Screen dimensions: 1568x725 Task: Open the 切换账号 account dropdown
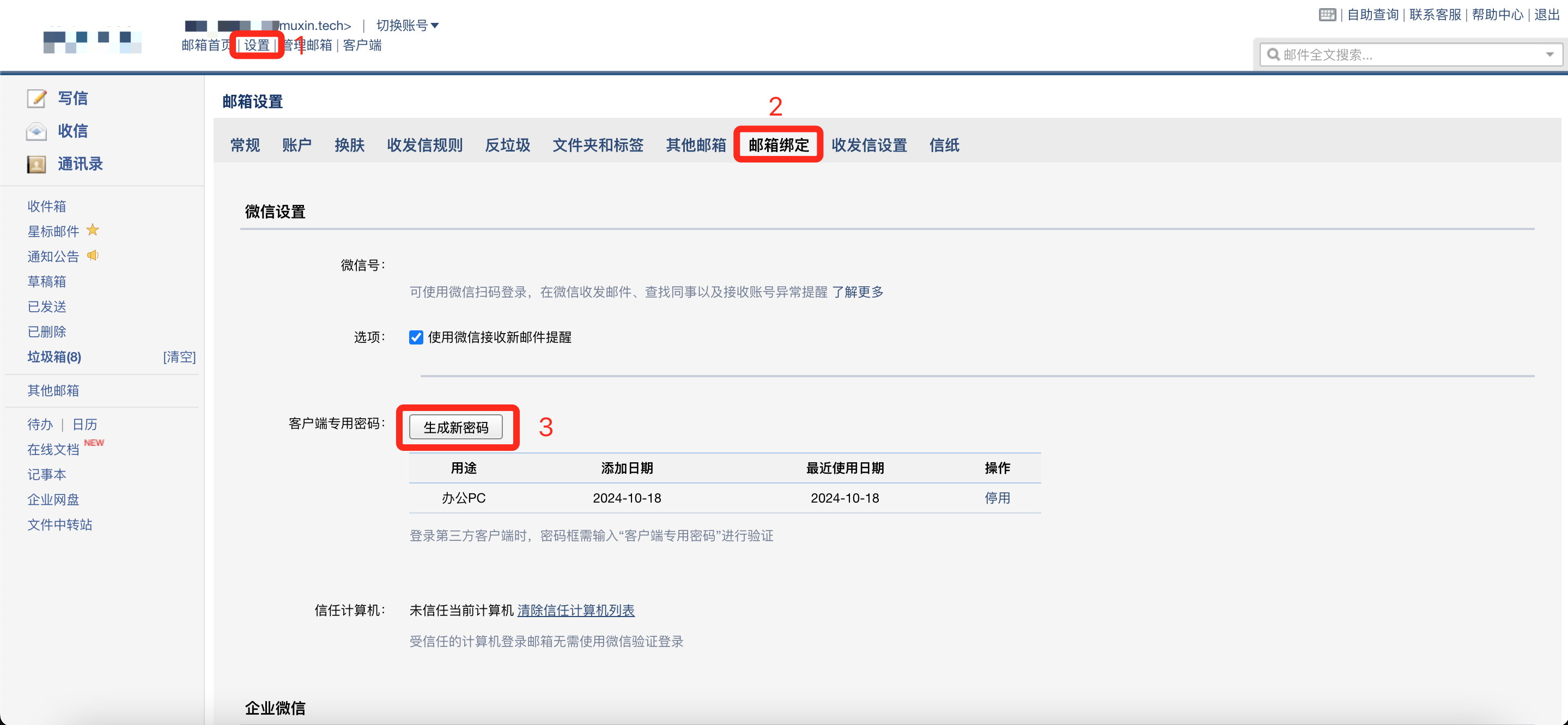coord(407,26)
